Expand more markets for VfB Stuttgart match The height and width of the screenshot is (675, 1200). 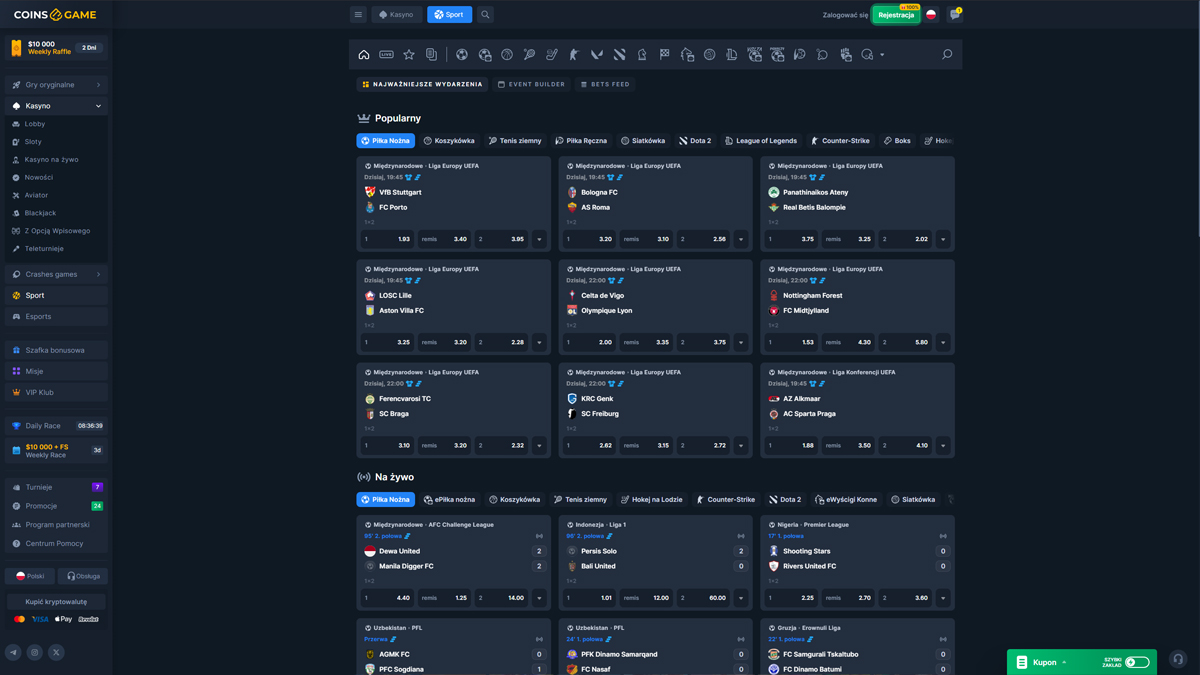539,239
